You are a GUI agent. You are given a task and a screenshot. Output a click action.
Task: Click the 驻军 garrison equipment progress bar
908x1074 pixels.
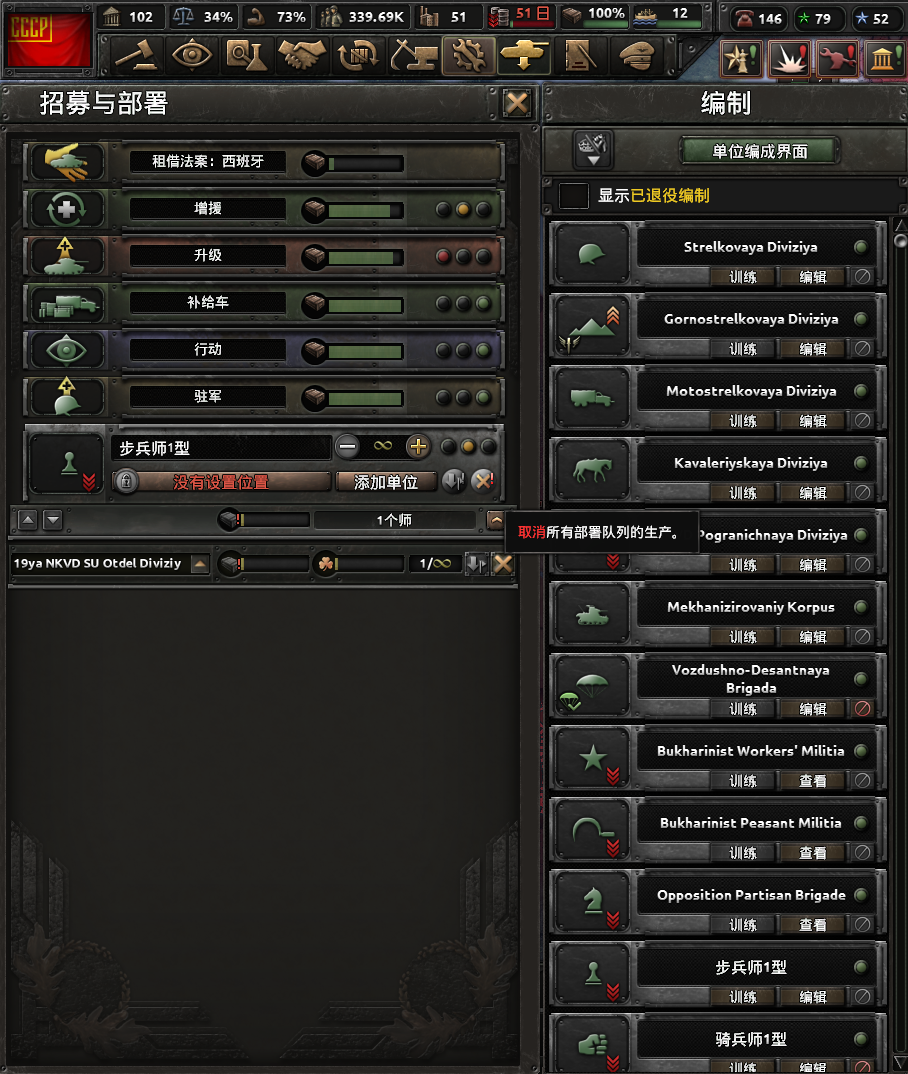click(x=365, y=398)
